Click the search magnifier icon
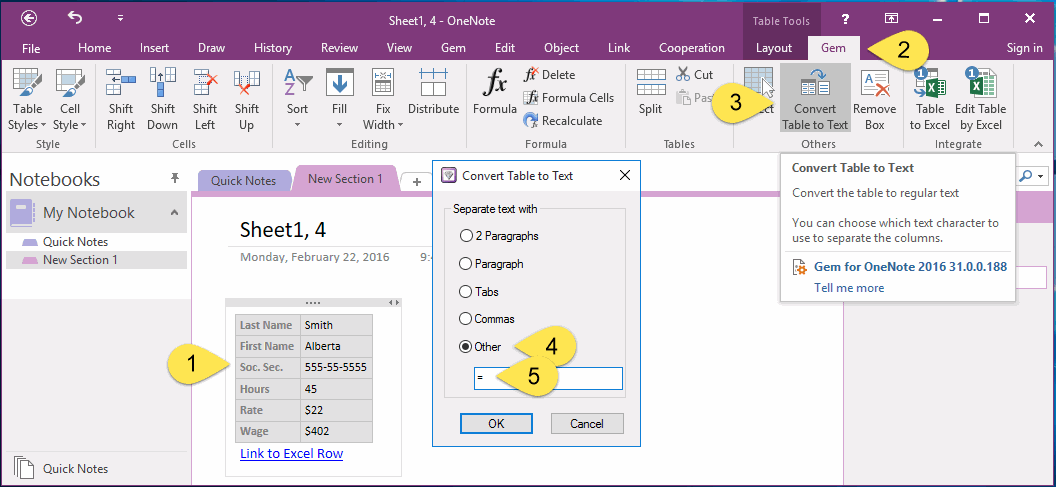The width and height of the screenshot is (1056, 487). [x=1026, y=176]
